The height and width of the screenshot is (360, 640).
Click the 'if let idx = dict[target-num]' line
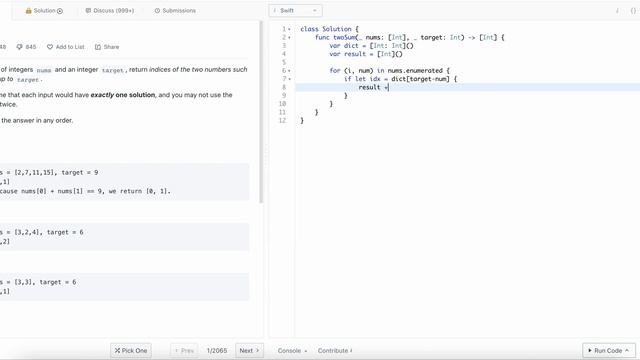[400, 79]
